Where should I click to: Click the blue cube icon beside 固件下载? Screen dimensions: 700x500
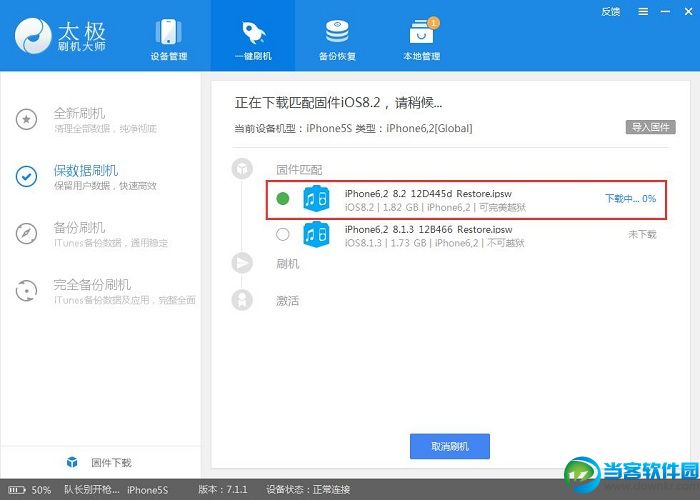click(72, 462)
